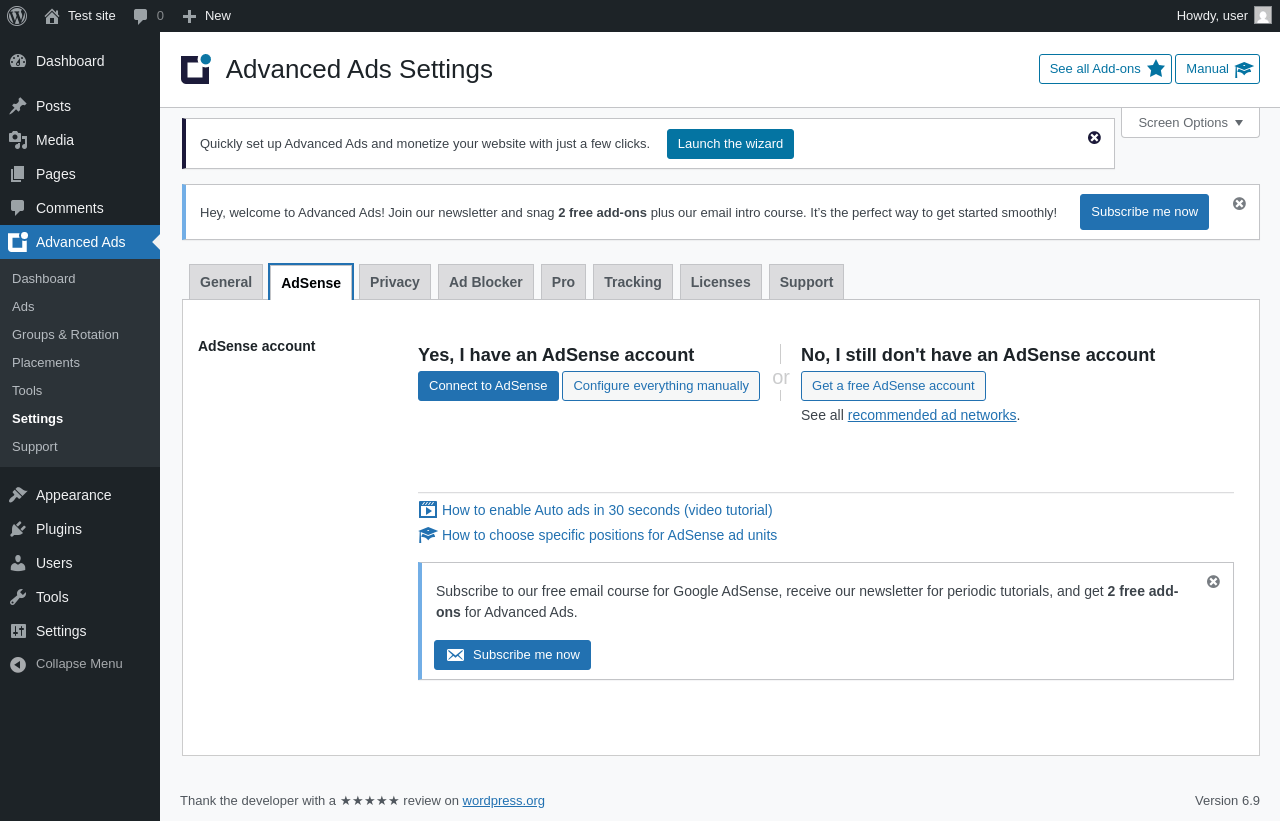Click Connect to AdSense button

click(x=488, y=386)
